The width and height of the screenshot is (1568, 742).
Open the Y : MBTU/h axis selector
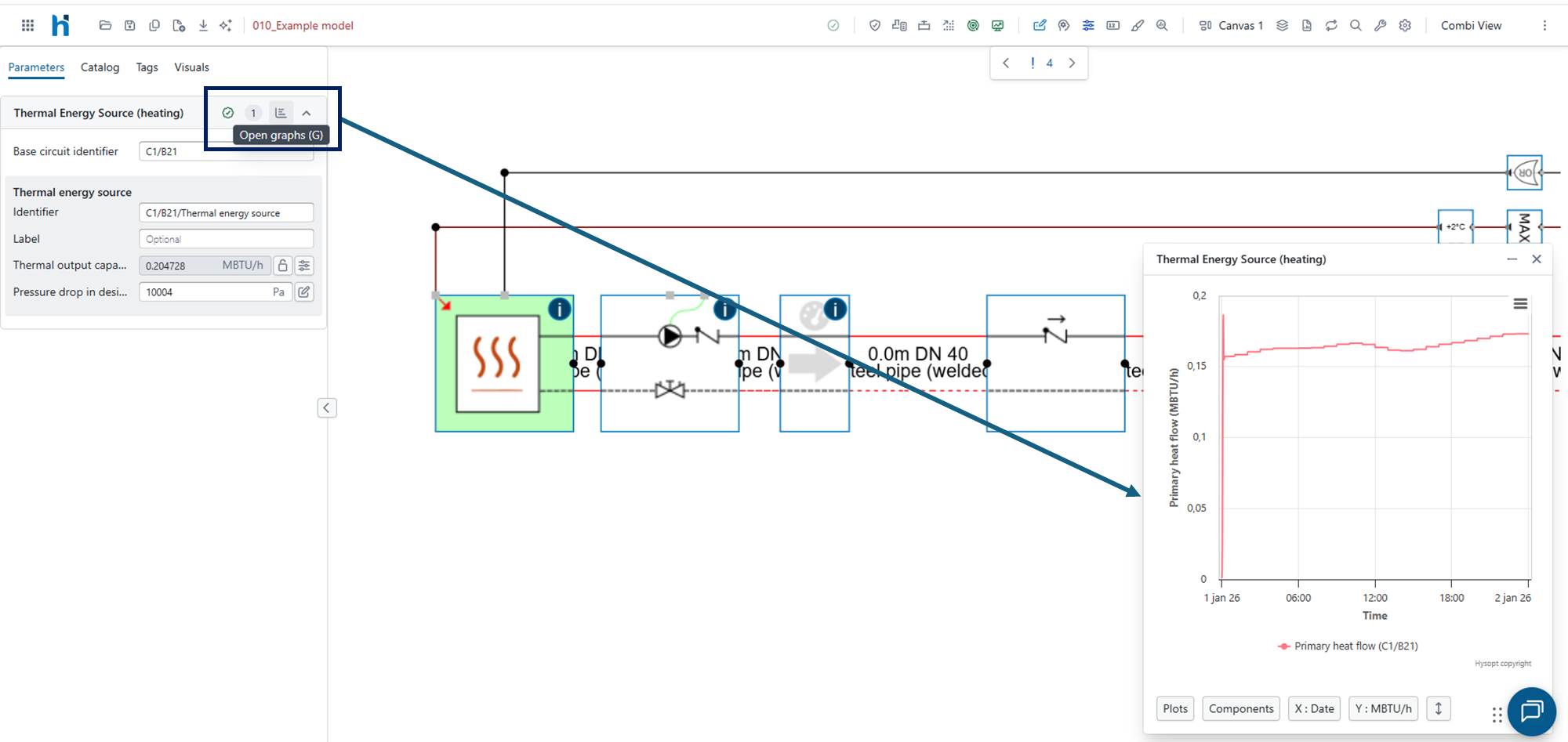[x=1384, y=709]
